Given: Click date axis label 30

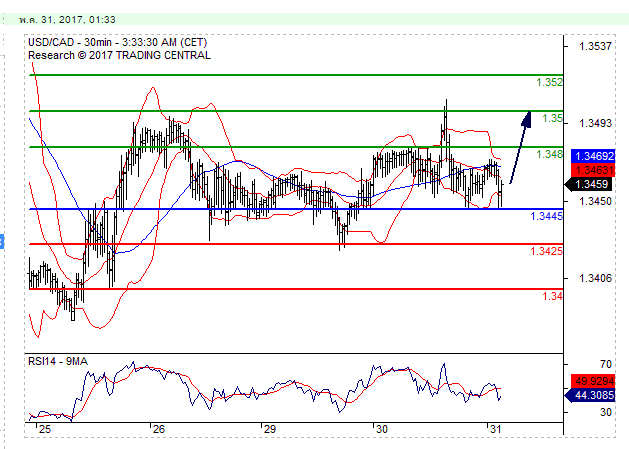Looking at the screenshot, I should pos(381,429).
